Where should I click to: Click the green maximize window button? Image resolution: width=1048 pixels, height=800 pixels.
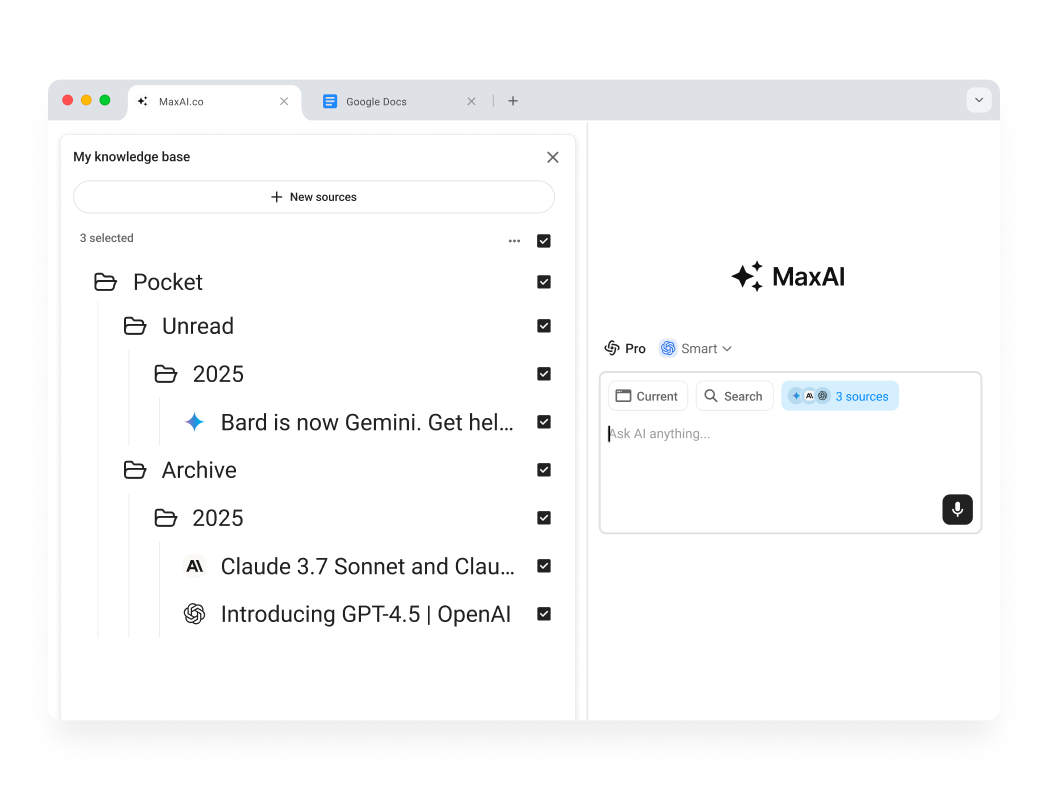pos(105,100)
